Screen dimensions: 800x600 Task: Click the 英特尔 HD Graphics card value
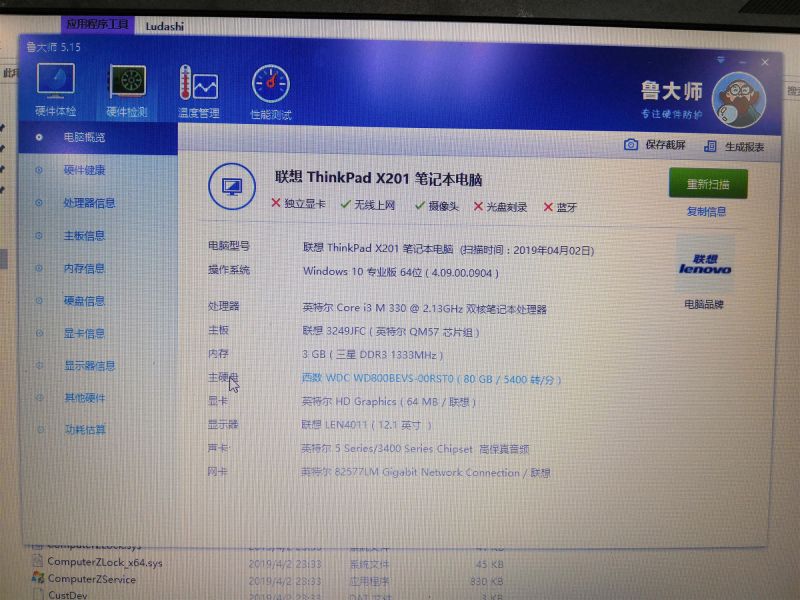pyautogui.click(x=389, y=402)
